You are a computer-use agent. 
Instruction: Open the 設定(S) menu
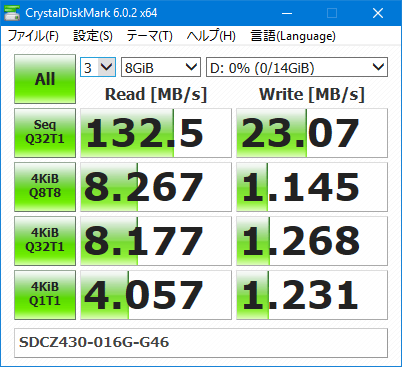[93, 36]
